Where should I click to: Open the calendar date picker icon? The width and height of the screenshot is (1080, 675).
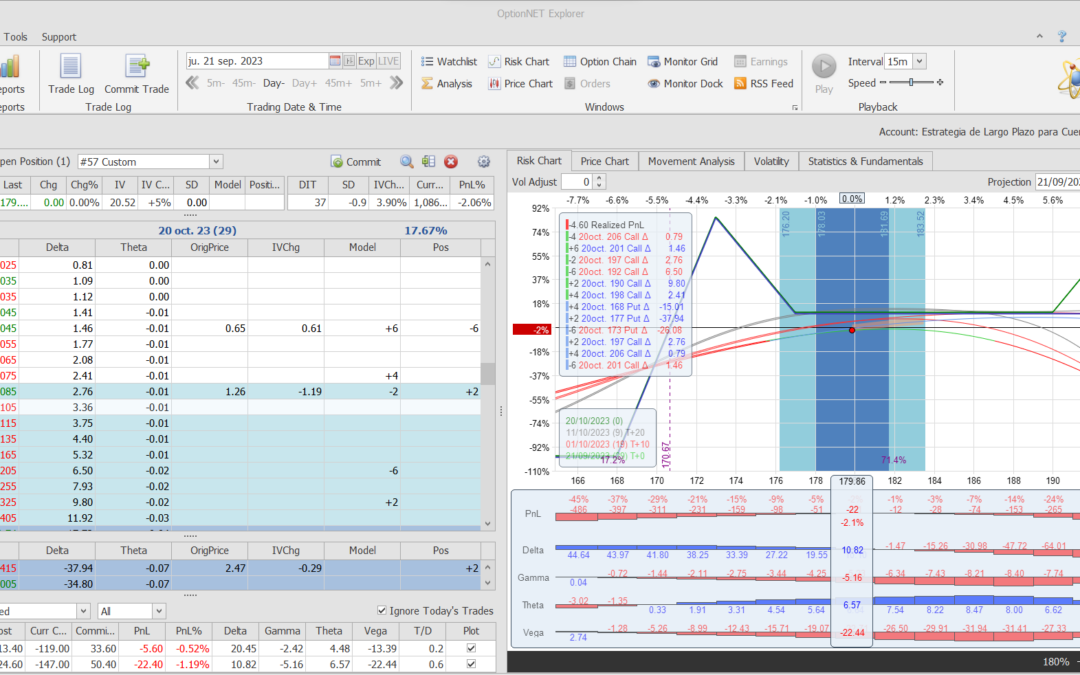335,61
